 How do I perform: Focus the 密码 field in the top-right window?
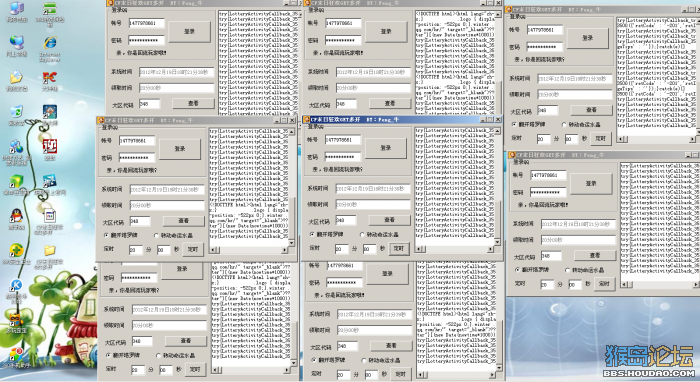click(545, 46)
